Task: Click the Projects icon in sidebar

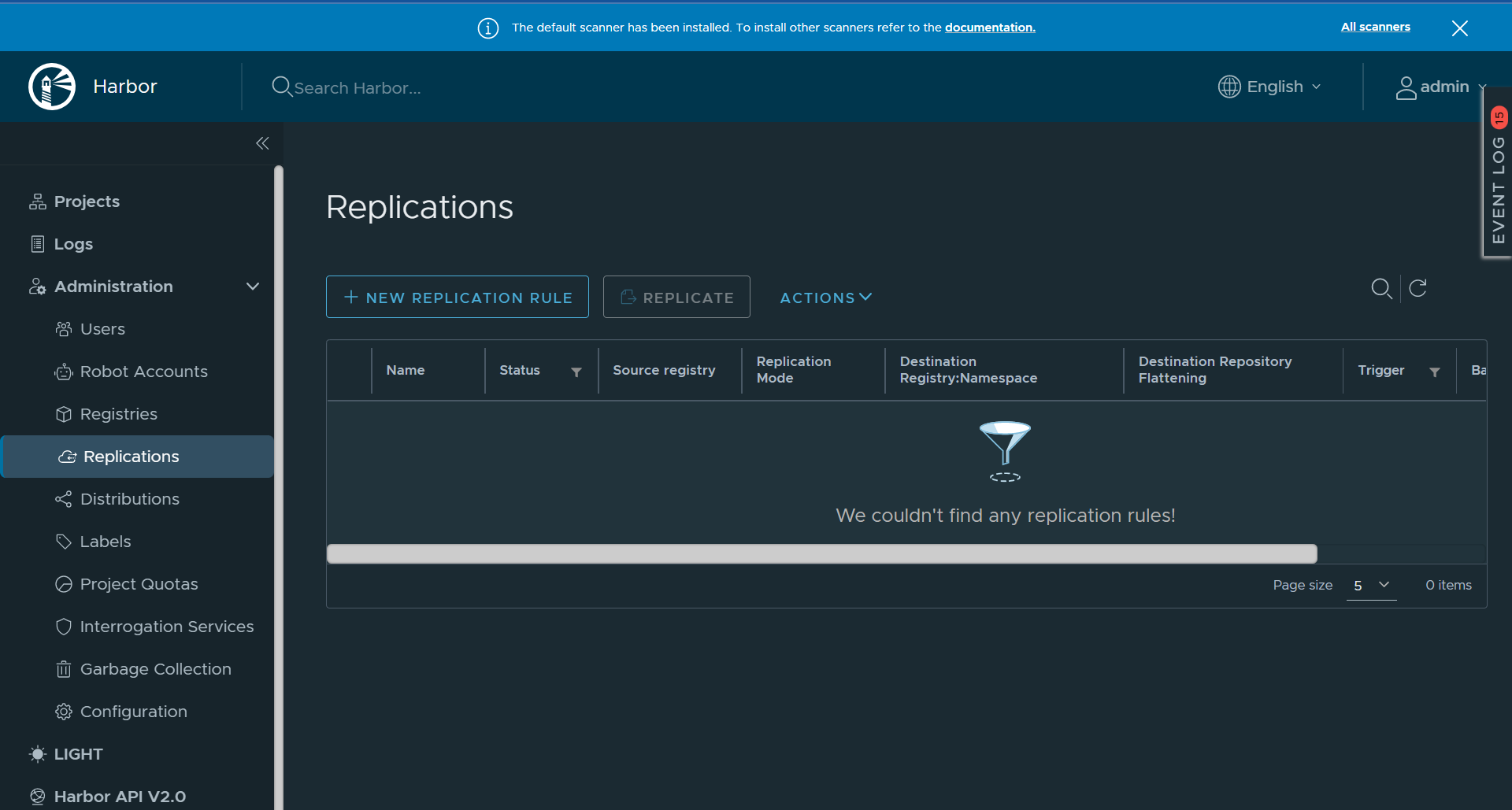Action: pos(37,202)
